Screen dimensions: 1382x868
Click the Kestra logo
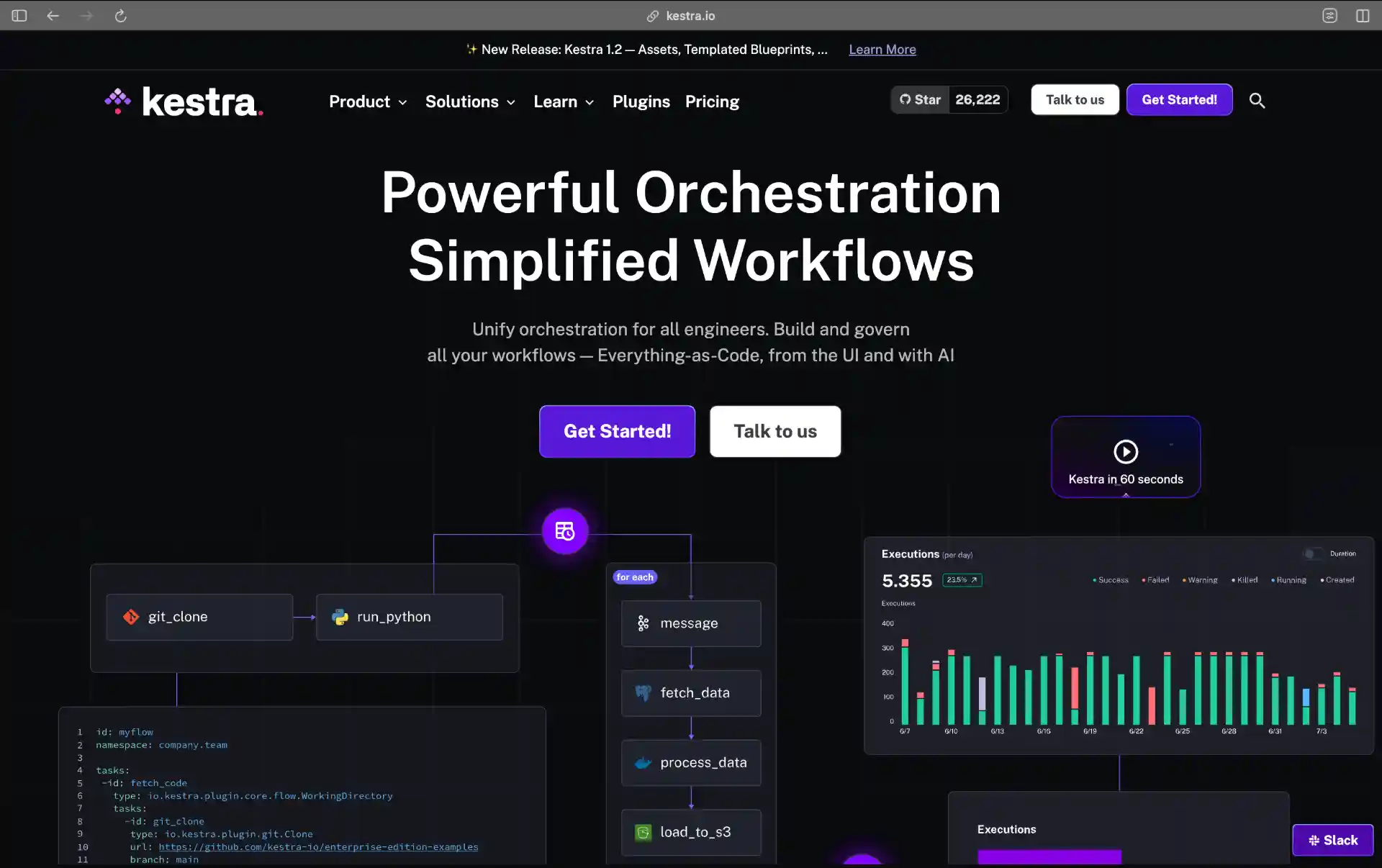pyautogui.click(x=184, y=101)
